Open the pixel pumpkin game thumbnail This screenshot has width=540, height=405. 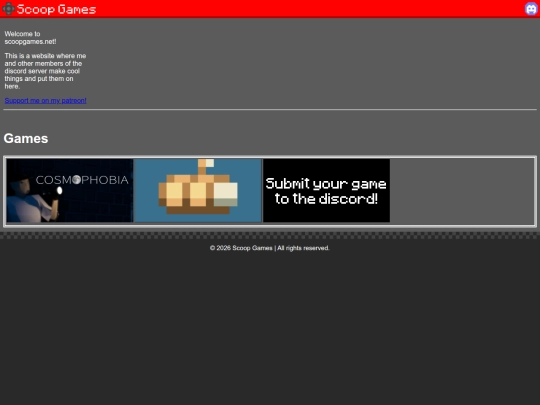[x=198, y=190]
